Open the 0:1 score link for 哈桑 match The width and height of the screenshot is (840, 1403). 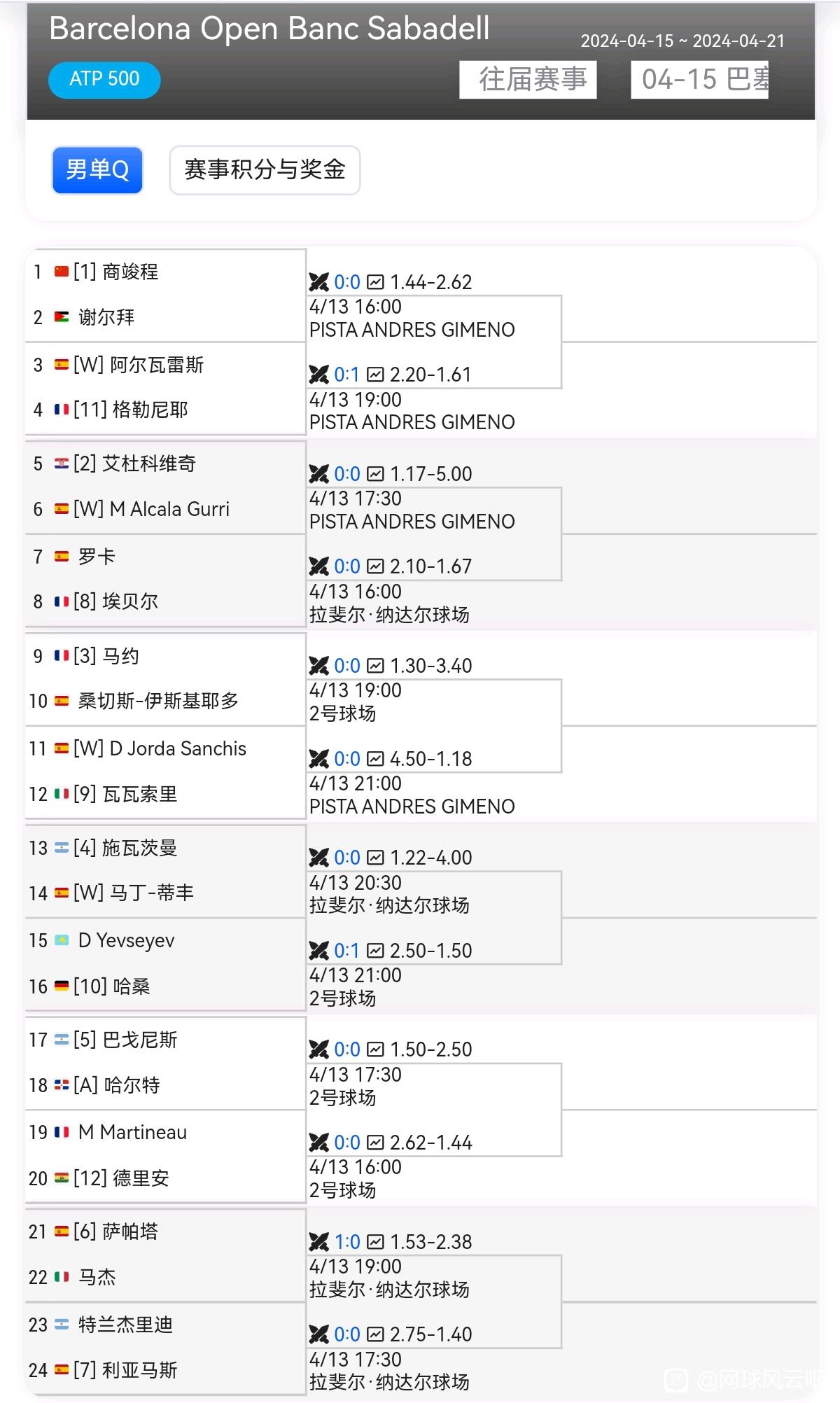346,951
